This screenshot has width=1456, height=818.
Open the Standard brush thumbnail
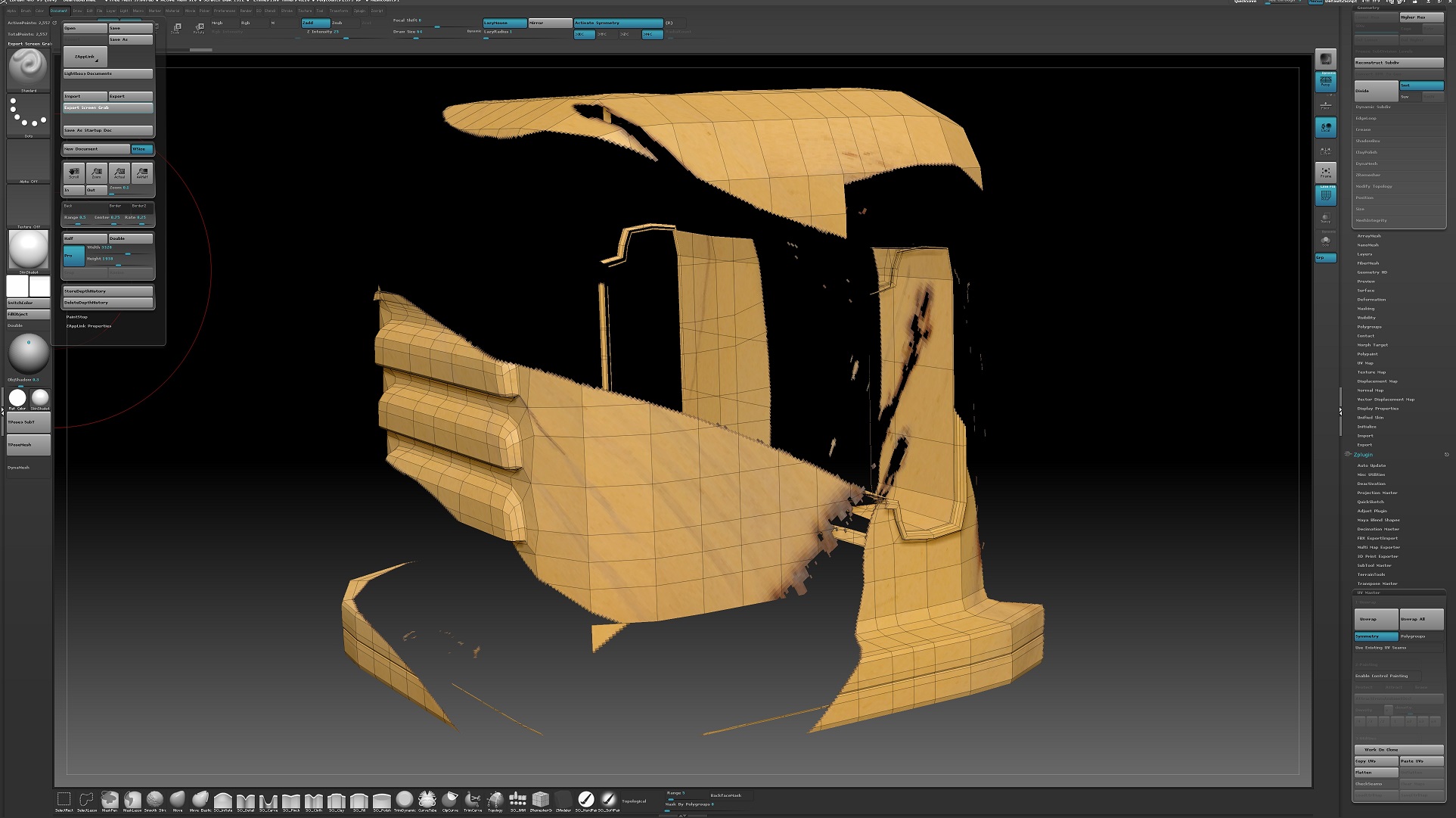(x=28, y=70)
